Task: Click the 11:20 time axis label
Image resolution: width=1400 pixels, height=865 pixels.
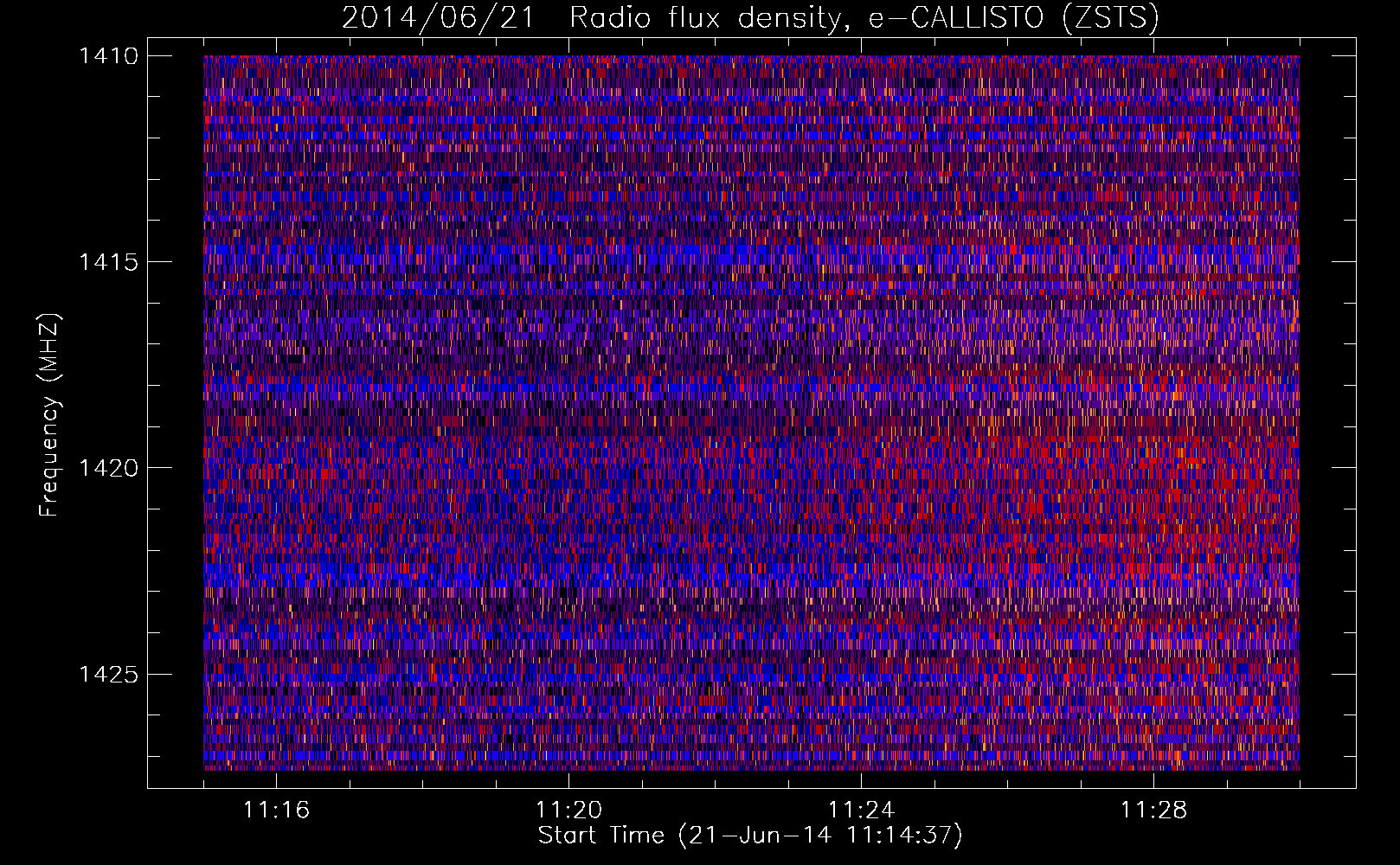Action: 568,811
